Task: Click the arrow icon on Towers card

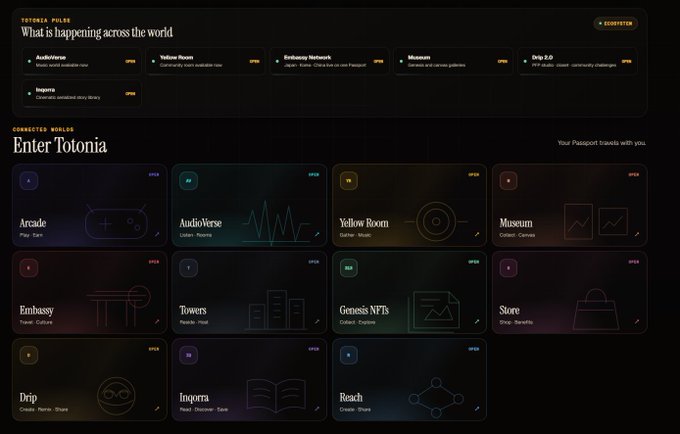Action: (317, 321)
